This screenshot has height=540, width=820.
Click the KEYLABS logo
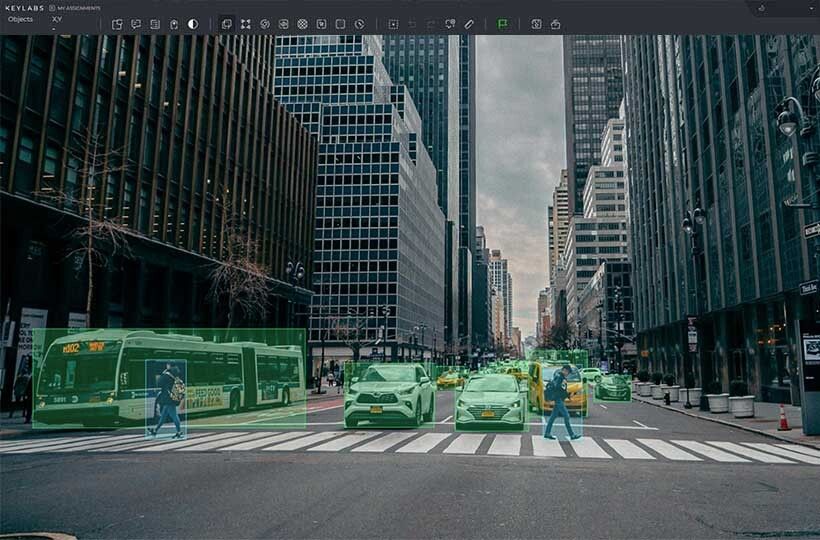click(x=23, y=7)
